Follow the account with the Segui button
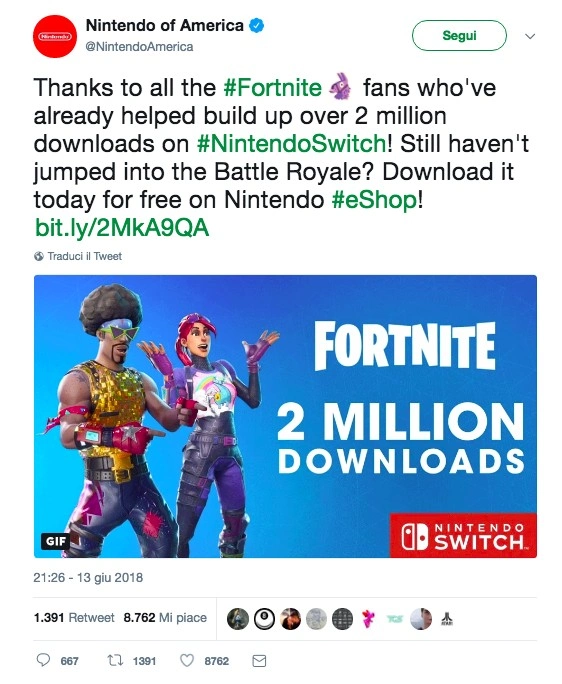The height and width of the screenshot is (684, 562). click(459, 35)
